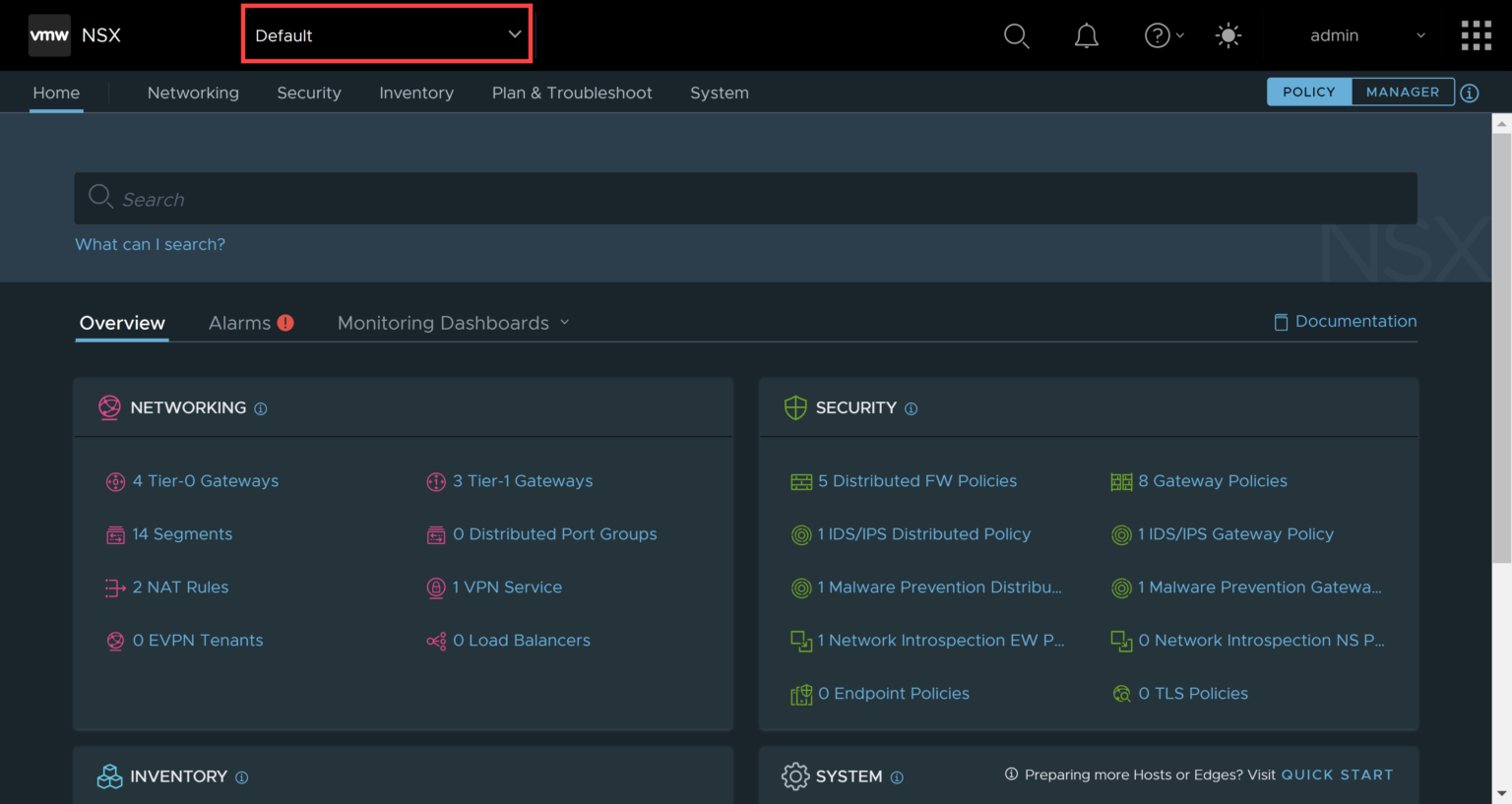The image size is (1512, 804).
Task: Click the info icon beside POLICY/MANAGER switcher
Action: click(1470, 93)
